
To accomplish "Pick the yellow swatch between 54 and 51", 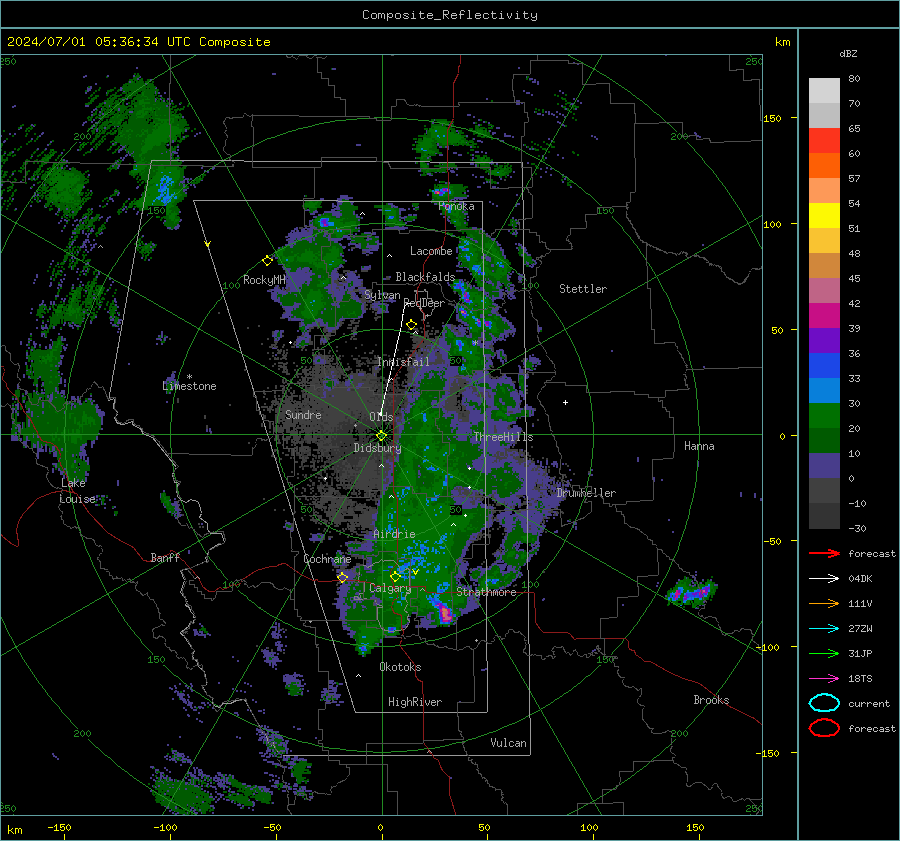I will click(x=824, y=216).
